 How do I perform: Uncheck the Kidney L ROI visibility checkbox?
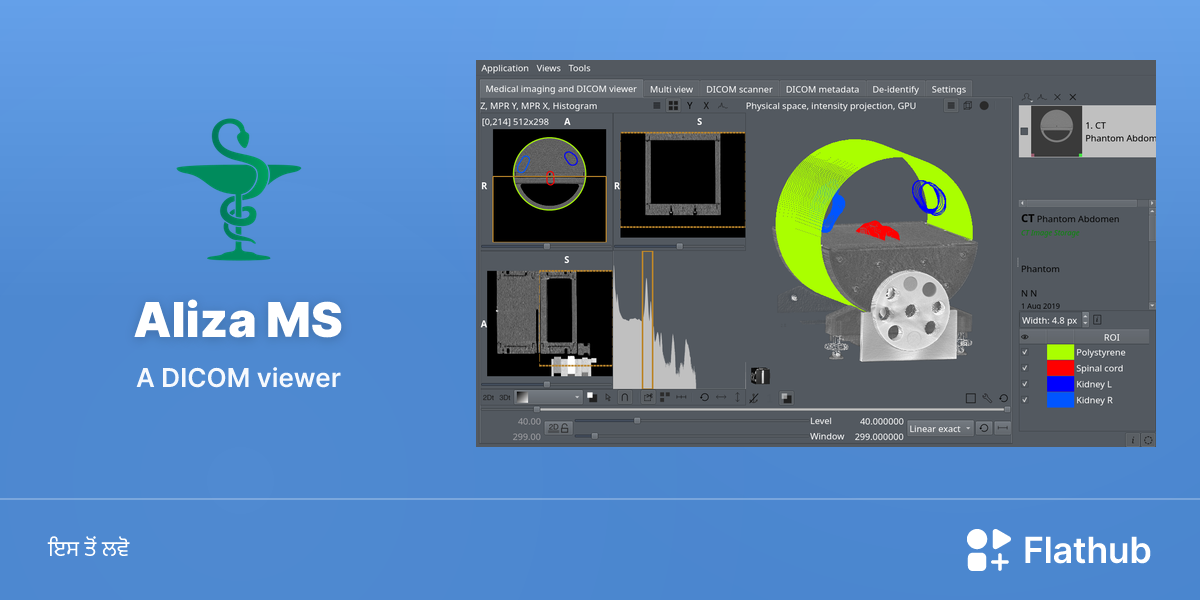click(1025, 384)
